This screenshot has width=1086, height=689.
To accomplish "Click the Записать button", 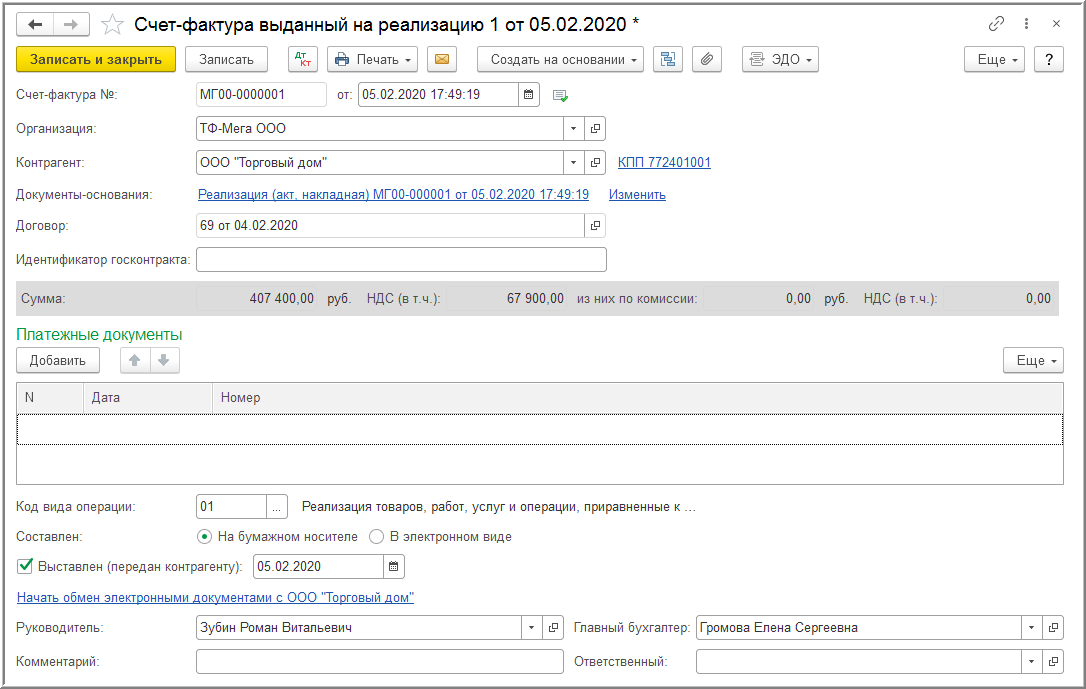I will point(226,60).
